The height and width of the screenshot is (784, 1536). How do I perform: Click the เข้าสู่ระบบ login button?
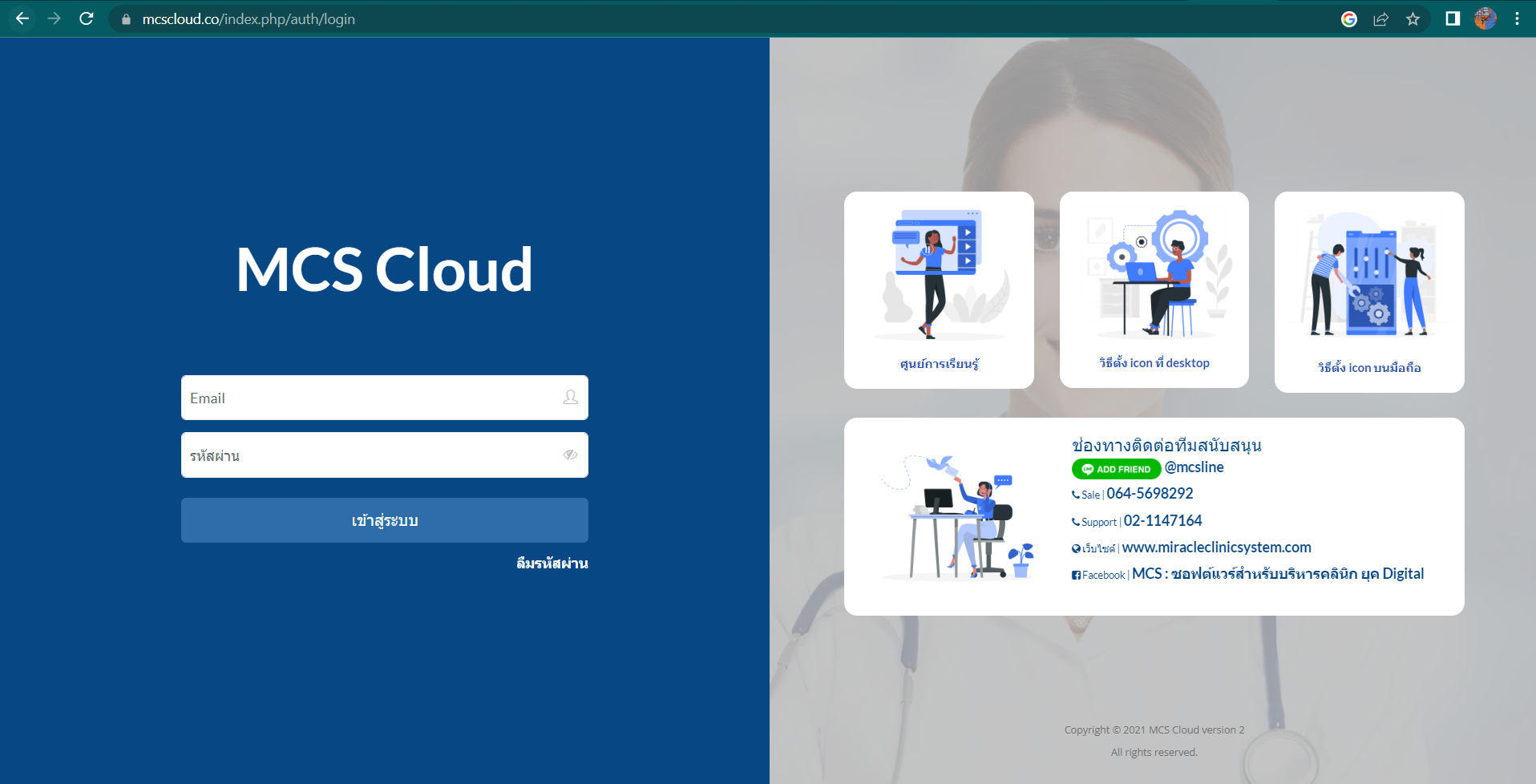click(385, 520)
